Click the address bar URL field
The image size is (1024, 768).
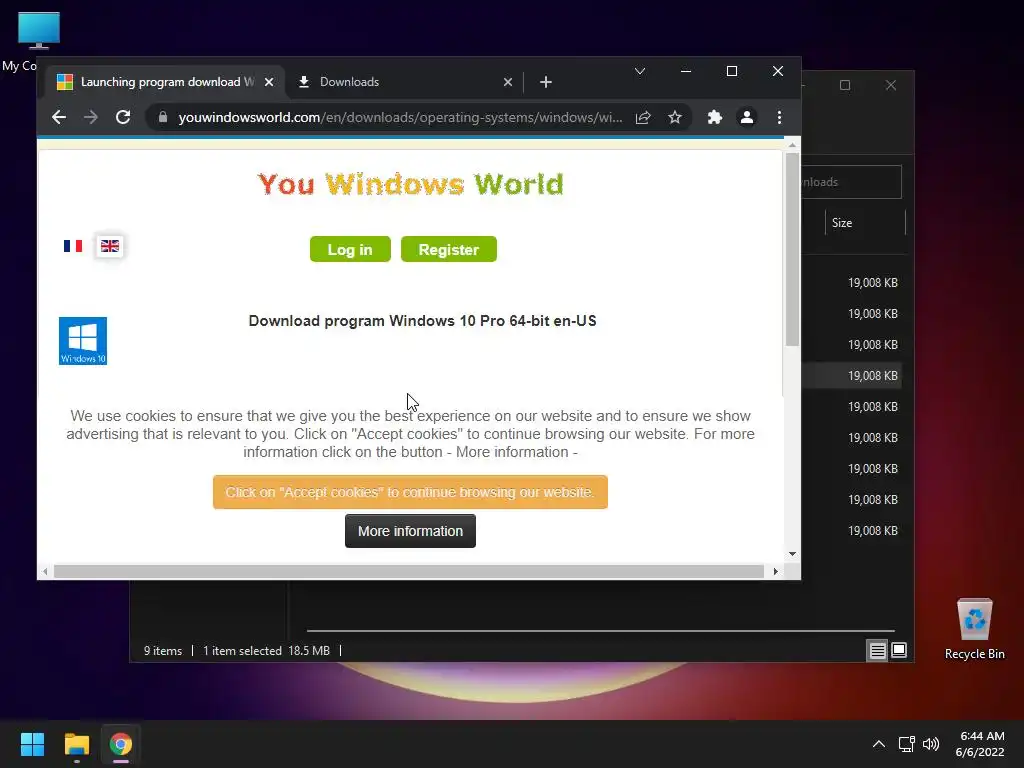click(400, 117)
